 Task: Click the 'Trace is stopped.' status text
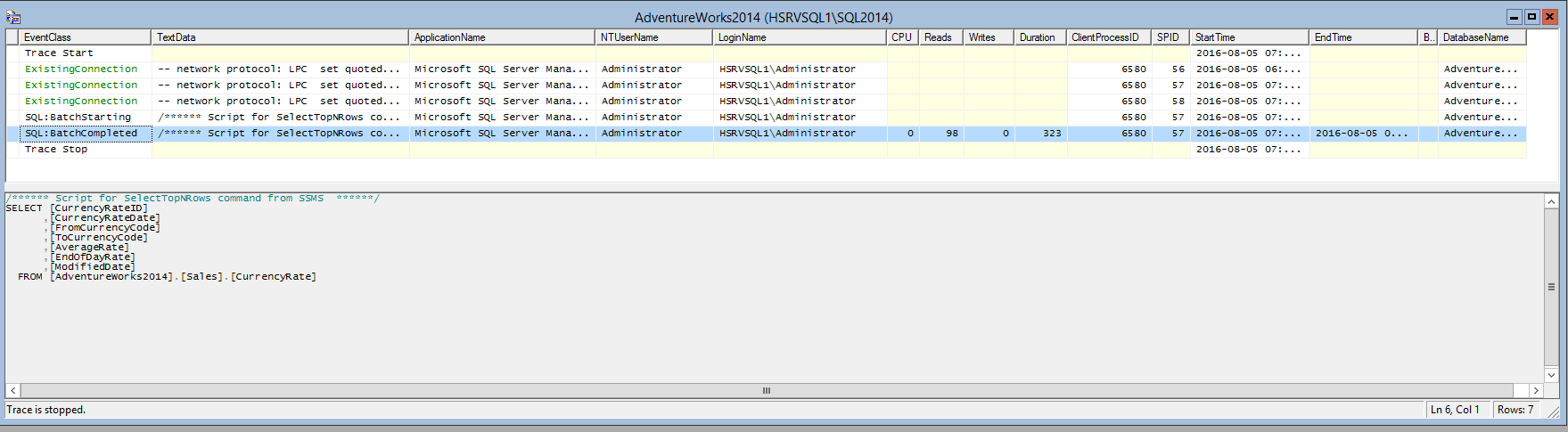coord(46,410)
